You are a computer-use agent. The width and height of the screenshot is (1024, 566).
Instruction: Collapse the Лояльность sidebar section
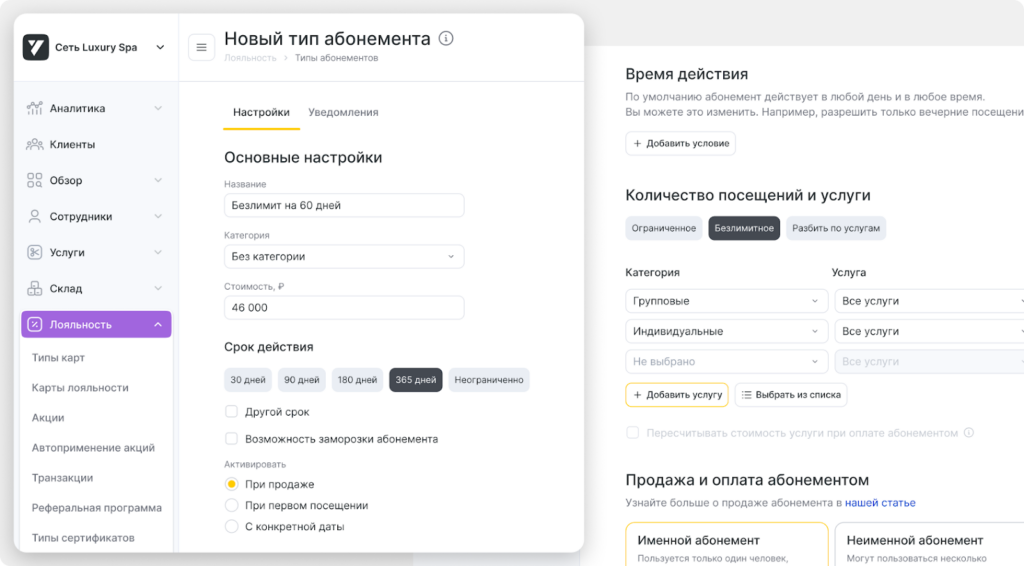(x=158, y=324)
